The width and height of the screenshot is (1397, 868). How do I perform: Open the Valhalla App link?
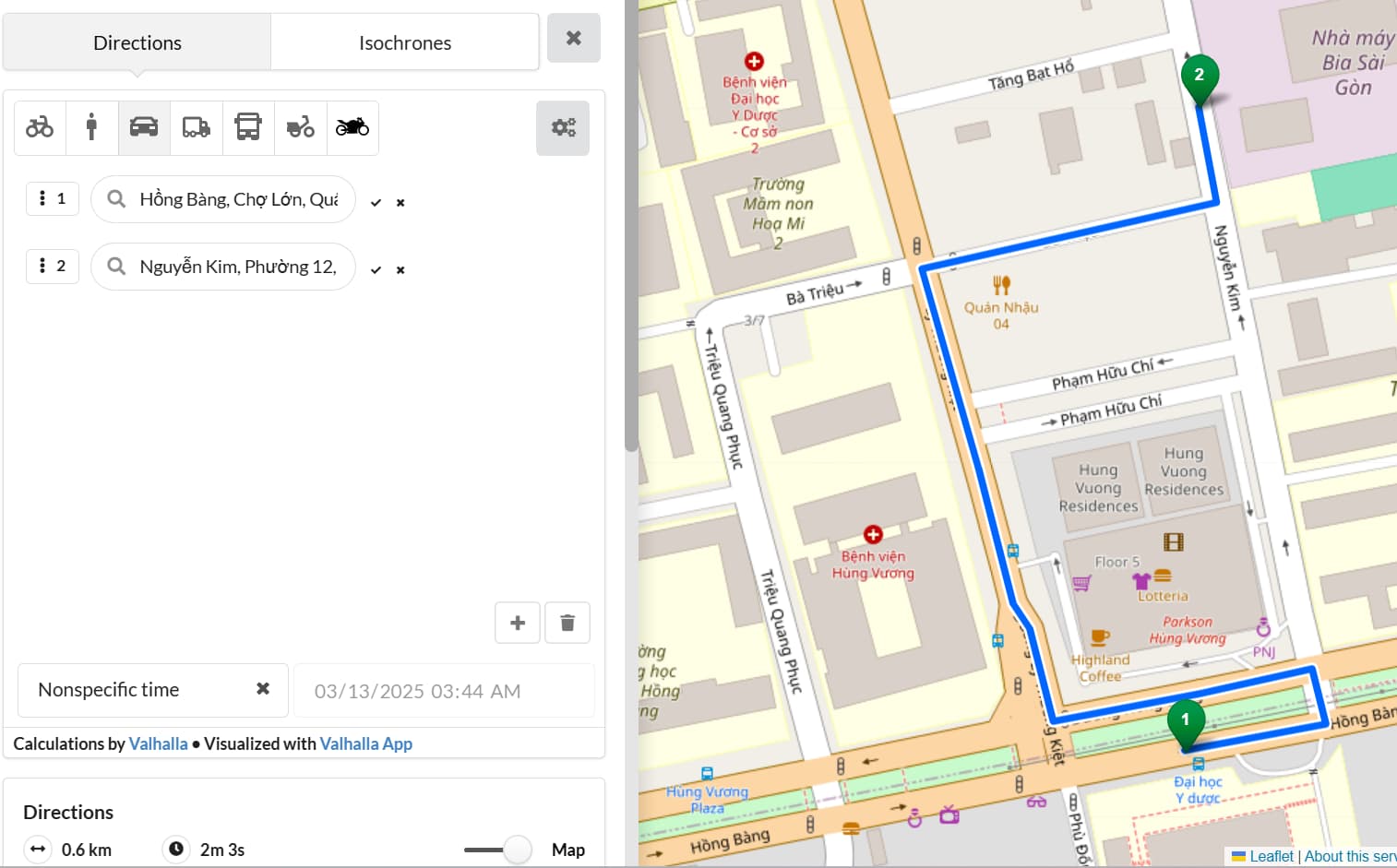tap(365, 743)
